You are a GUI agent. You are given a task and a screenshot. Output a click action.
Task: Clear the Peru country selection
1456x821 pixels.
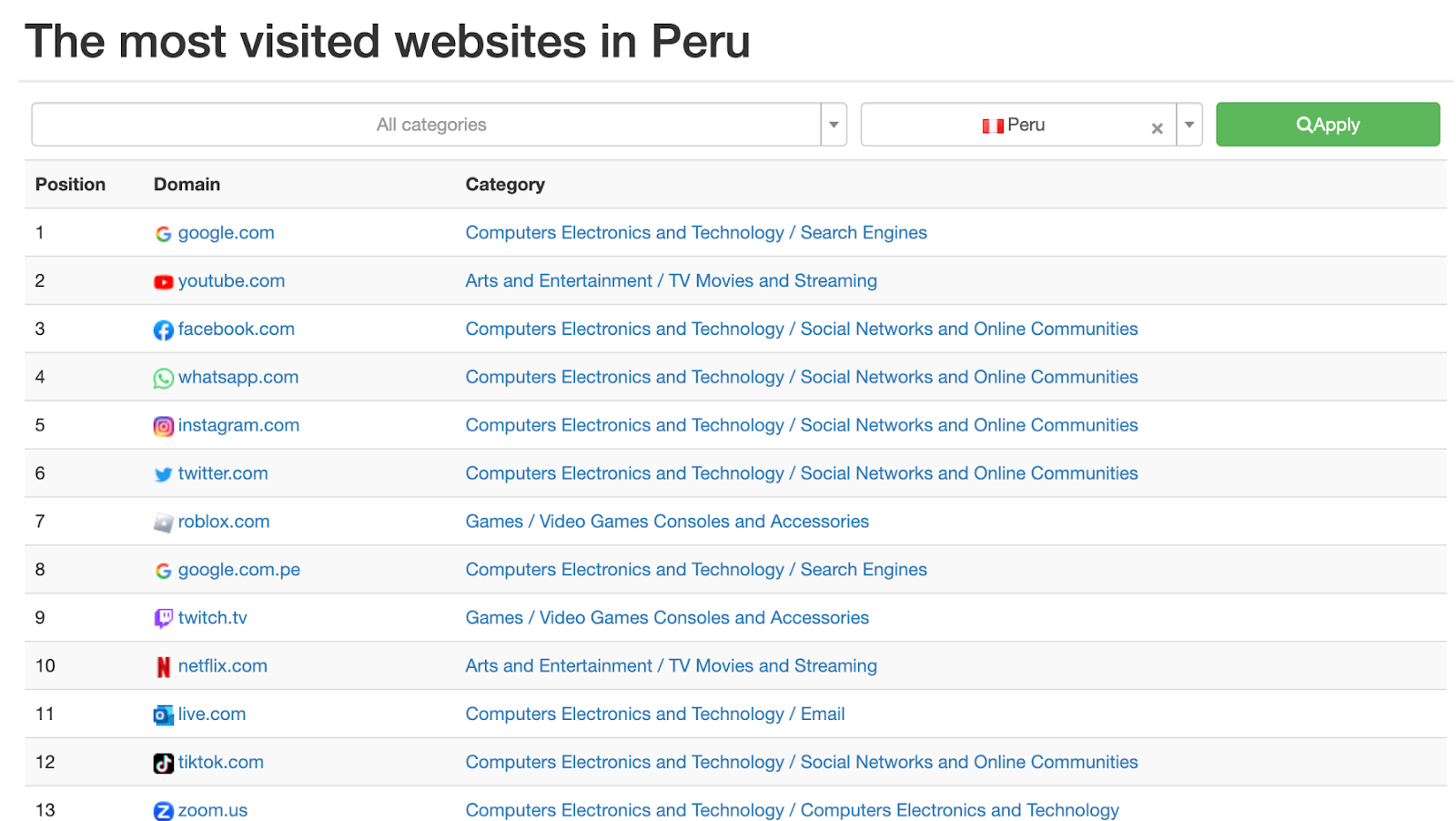point(1157,128)
